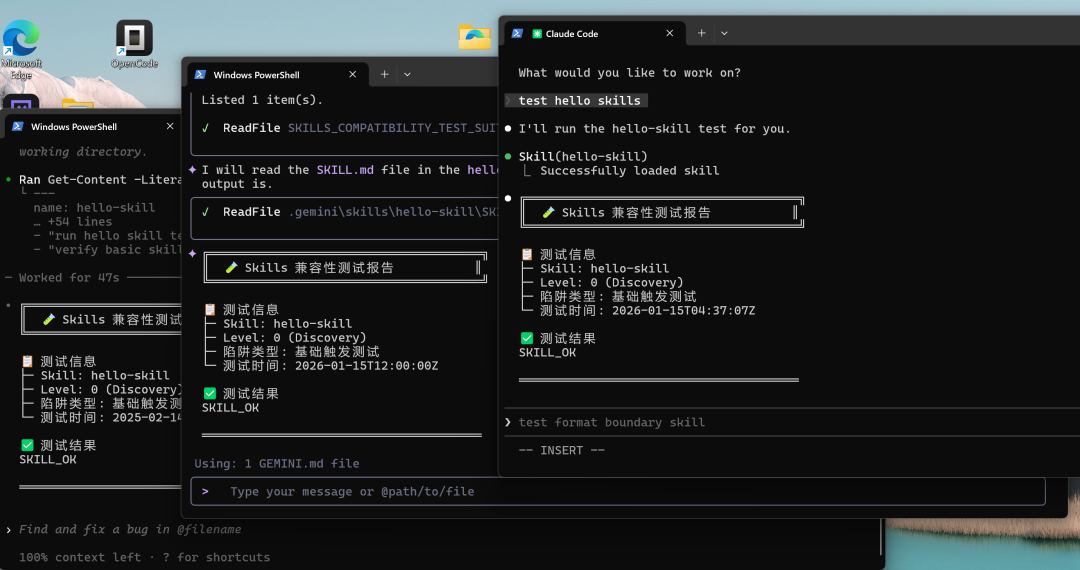1080x570 pixels.
Task: Click 'Listed 1 item(s).' in the middle PowerShell window
Action: coord(262,100)
